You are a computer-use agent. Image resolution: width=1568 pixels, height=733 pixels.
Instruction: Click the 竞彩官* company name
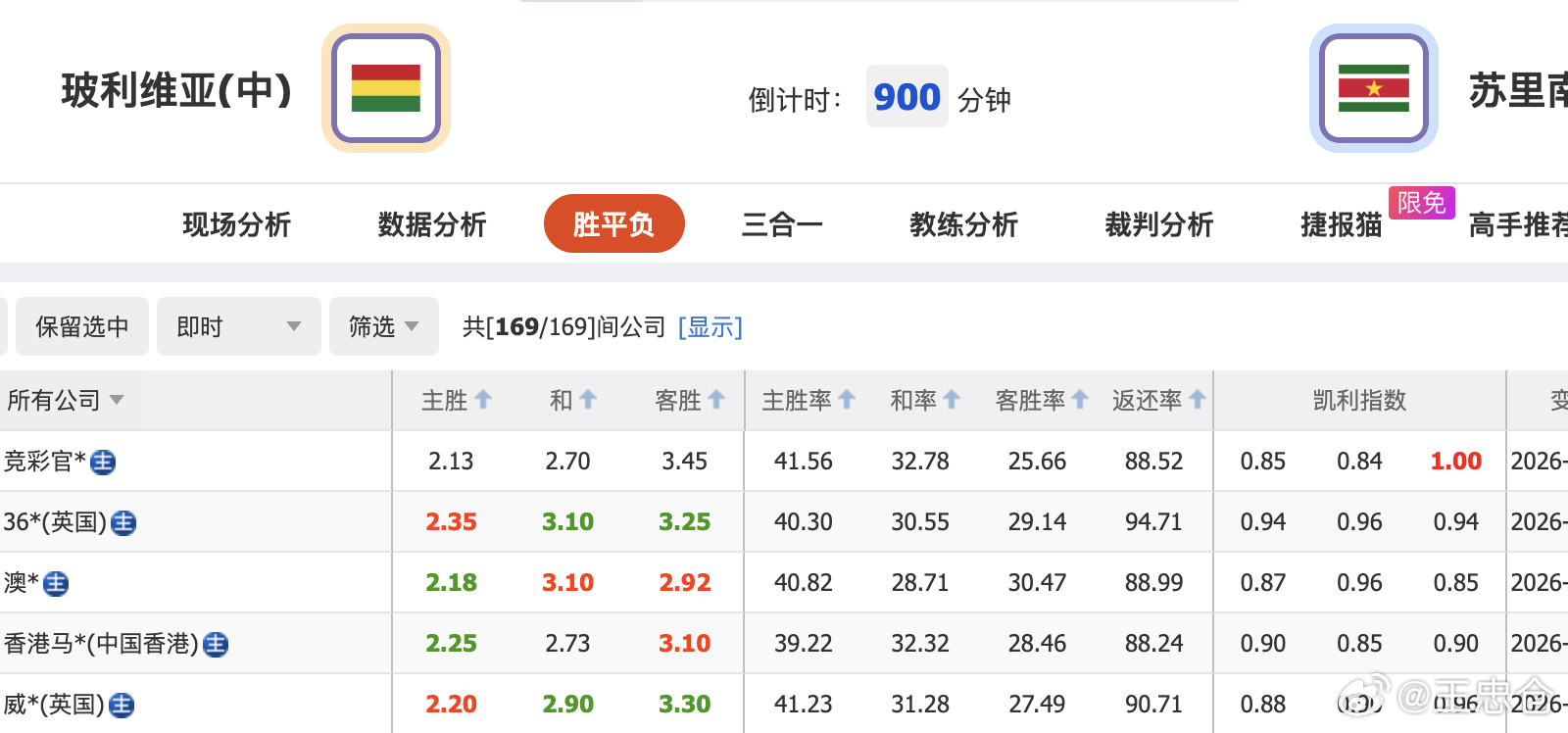(45, 462)
